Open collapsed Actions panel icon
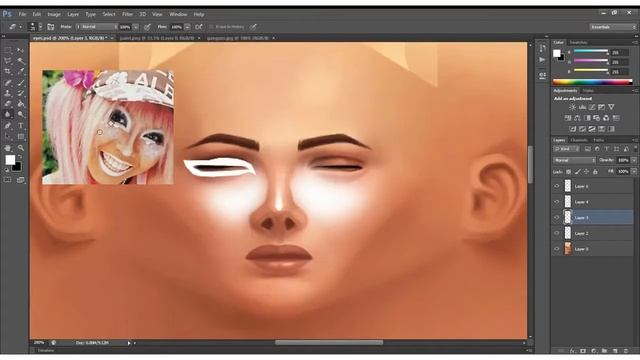 pyautogui.click(x=542, y=60)
